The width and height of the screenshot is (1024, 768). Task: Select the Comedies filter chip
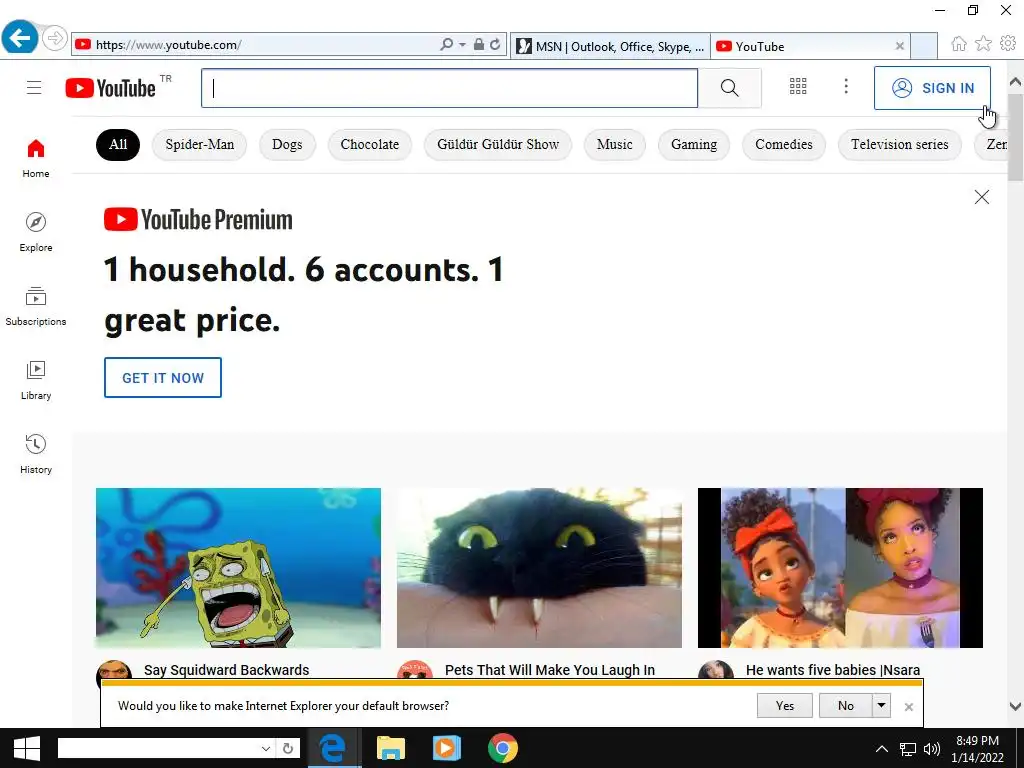[784, 144]
